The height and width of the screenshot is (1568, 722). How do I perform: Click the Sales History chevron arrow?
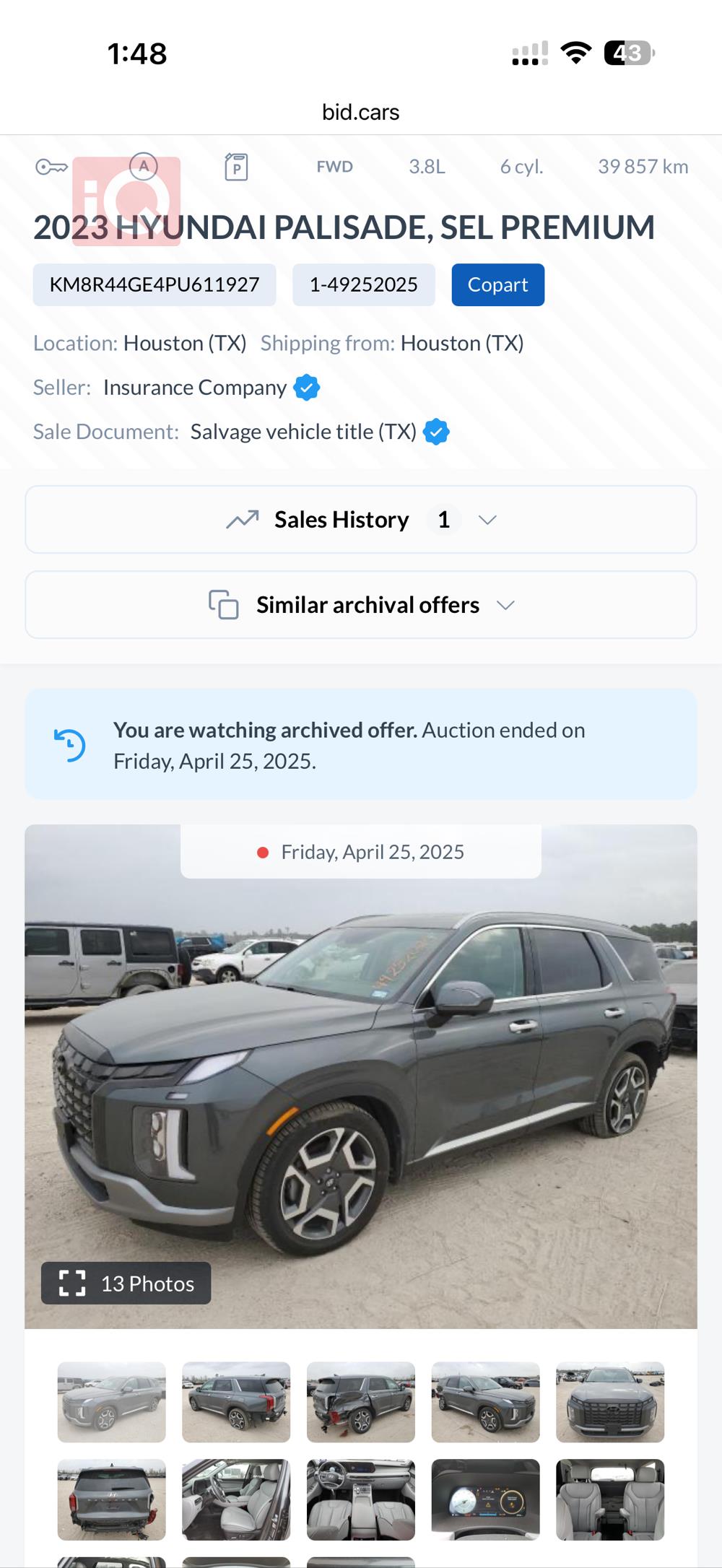488,520
